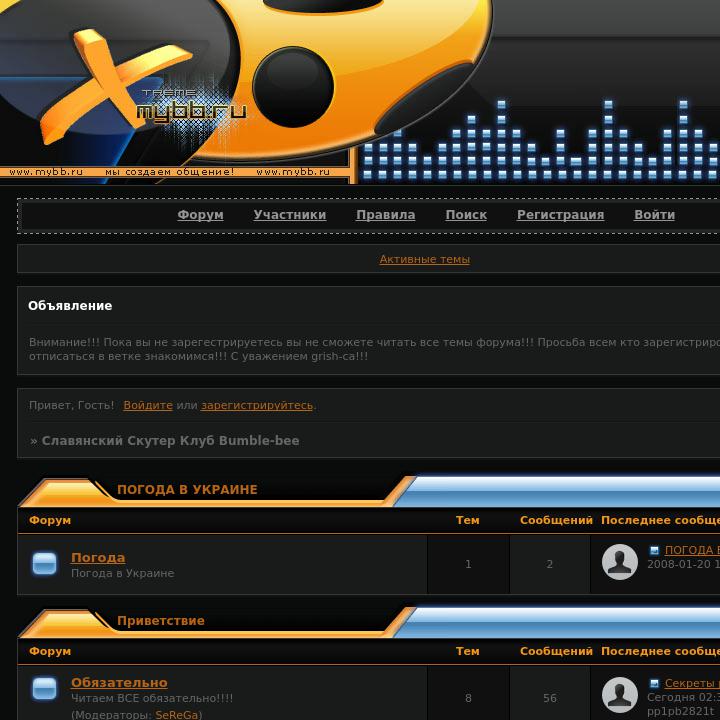The image size is (720, 720).
Task: Click message count 56 in Обязательно row
Action: (550, 698)
